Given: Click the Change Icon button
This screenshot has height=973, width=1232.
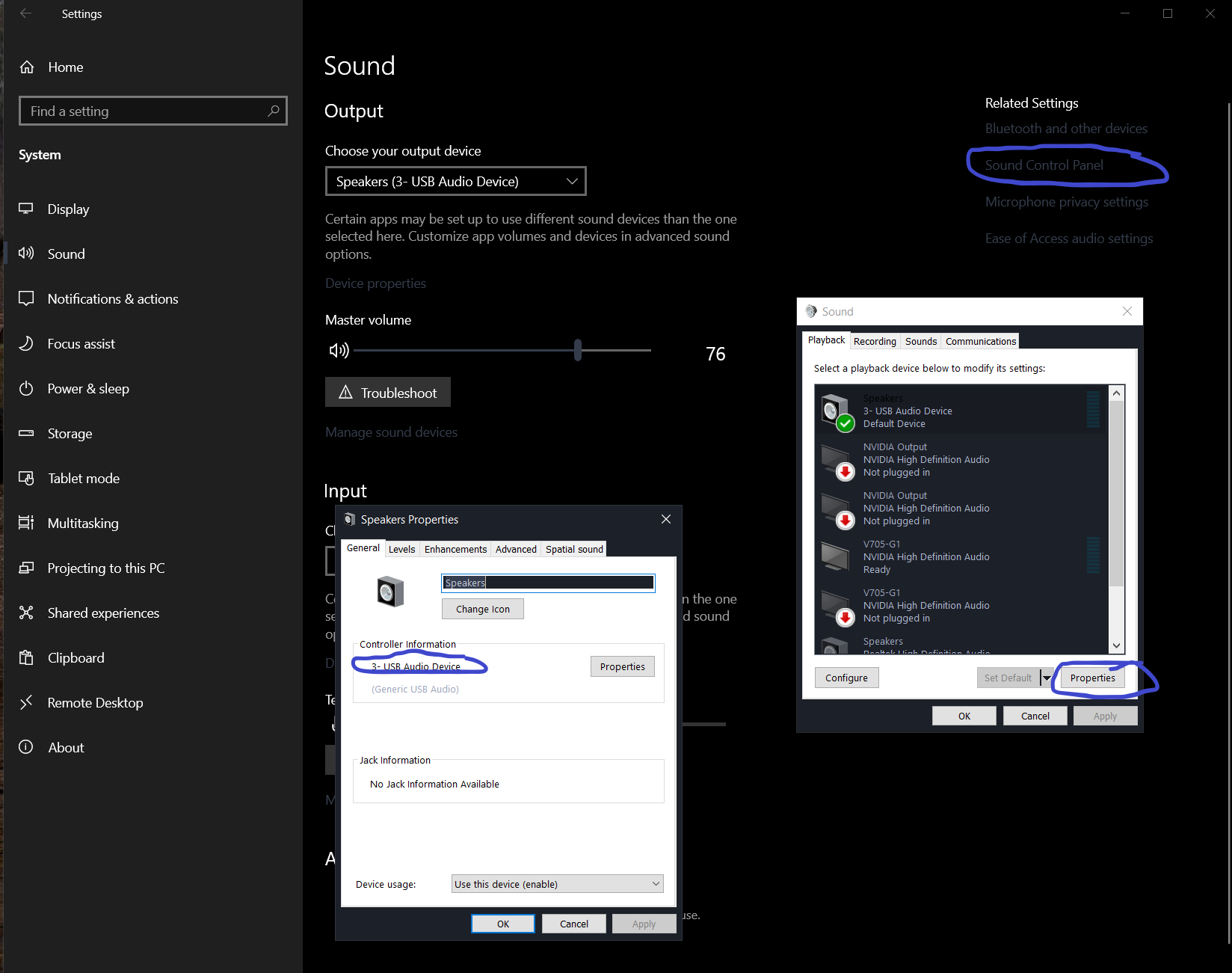Looking at the screenshot, I should point(483,609).
